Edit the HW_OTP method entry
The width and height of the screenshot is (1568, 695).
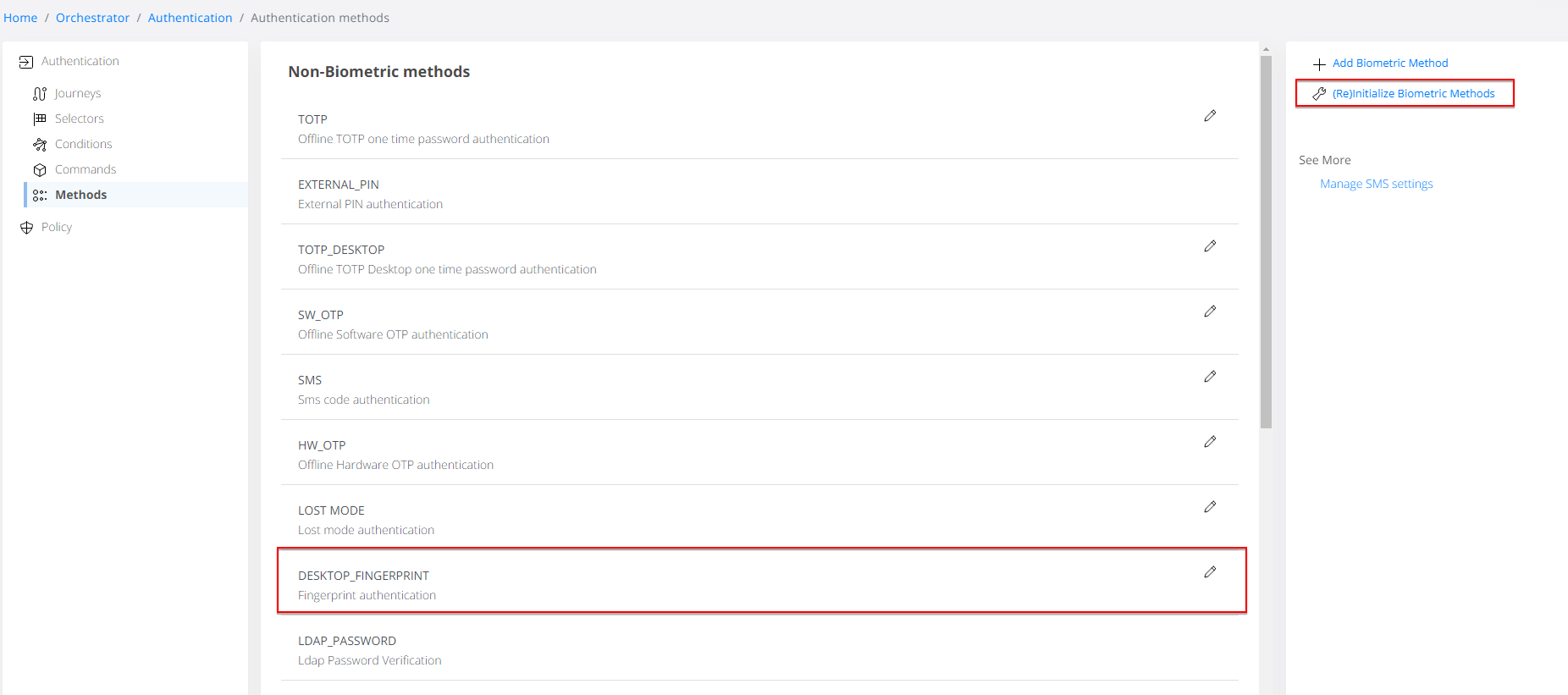[1210, 442]
